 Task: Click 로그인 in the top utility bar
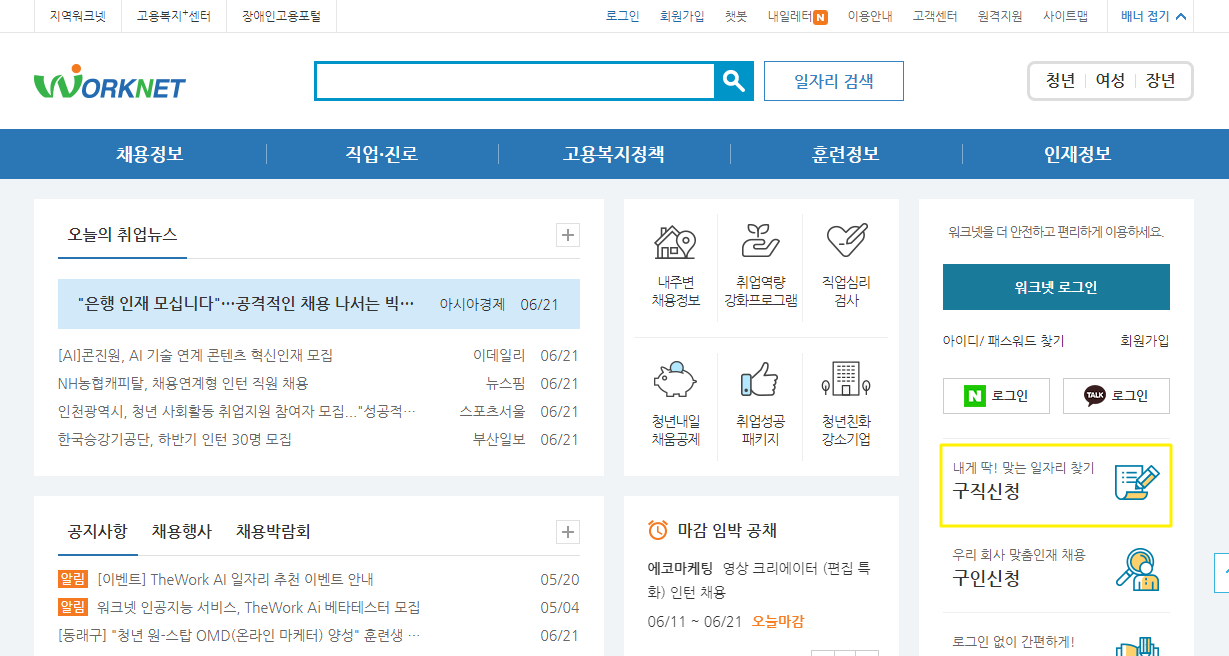click(622, 17)
